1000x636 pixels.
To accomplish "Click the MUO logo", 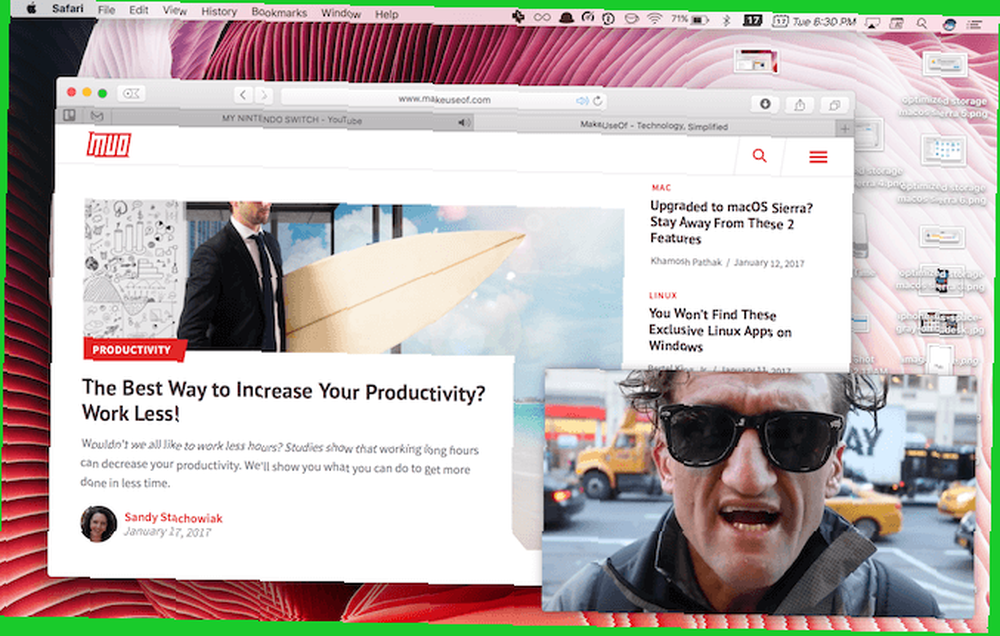I will tap(109, 145).
